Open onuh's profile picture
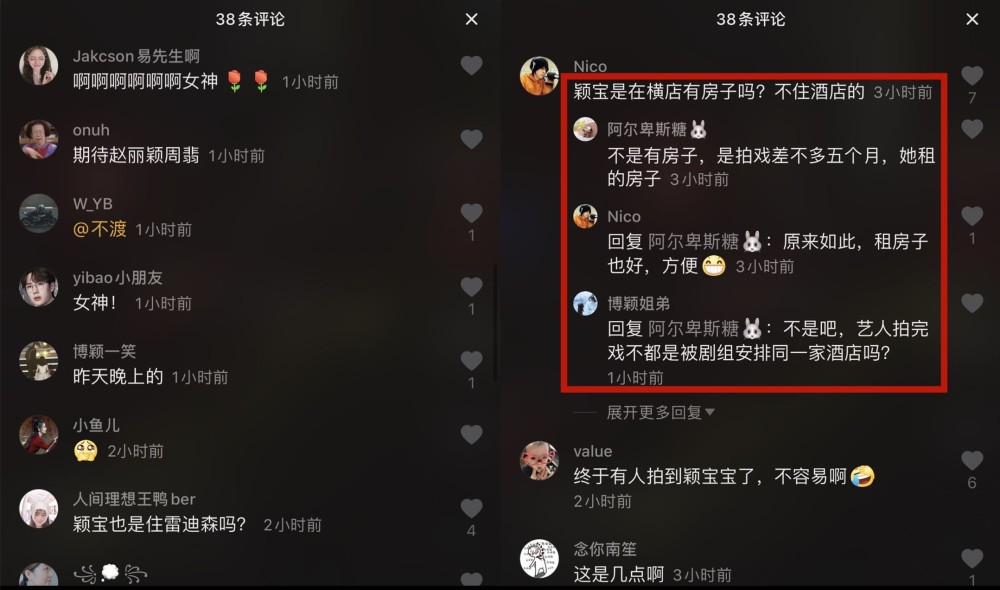 coord(38,139)
